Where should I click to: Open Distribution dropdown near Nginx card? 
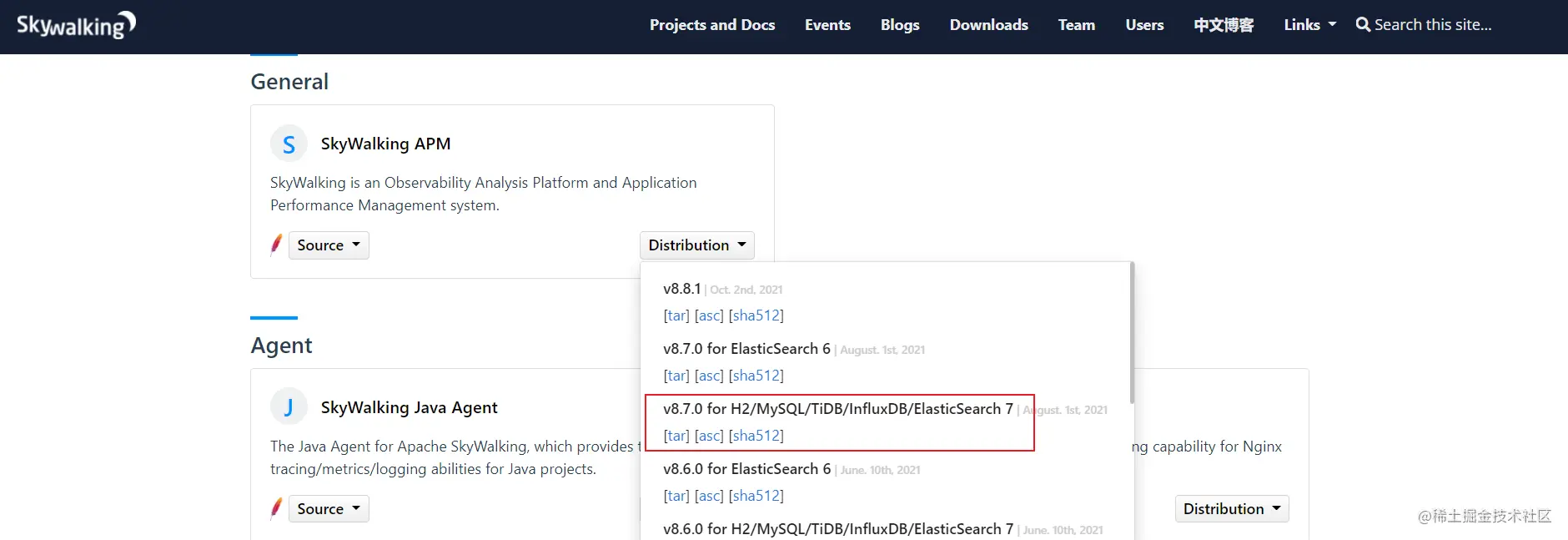point(1232,509)
